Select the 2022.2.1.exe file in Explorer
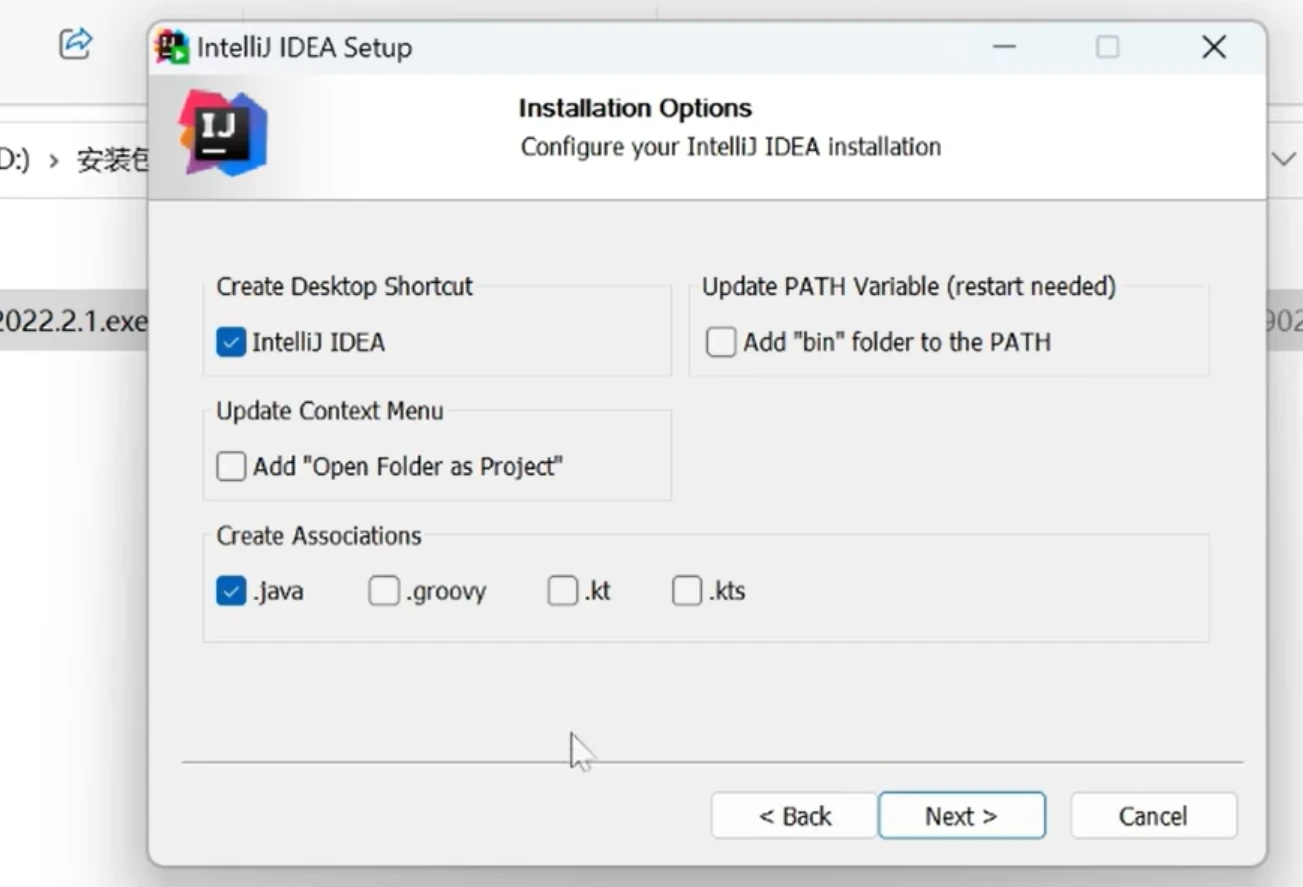1303x887 pixels. tap(74, 321)
